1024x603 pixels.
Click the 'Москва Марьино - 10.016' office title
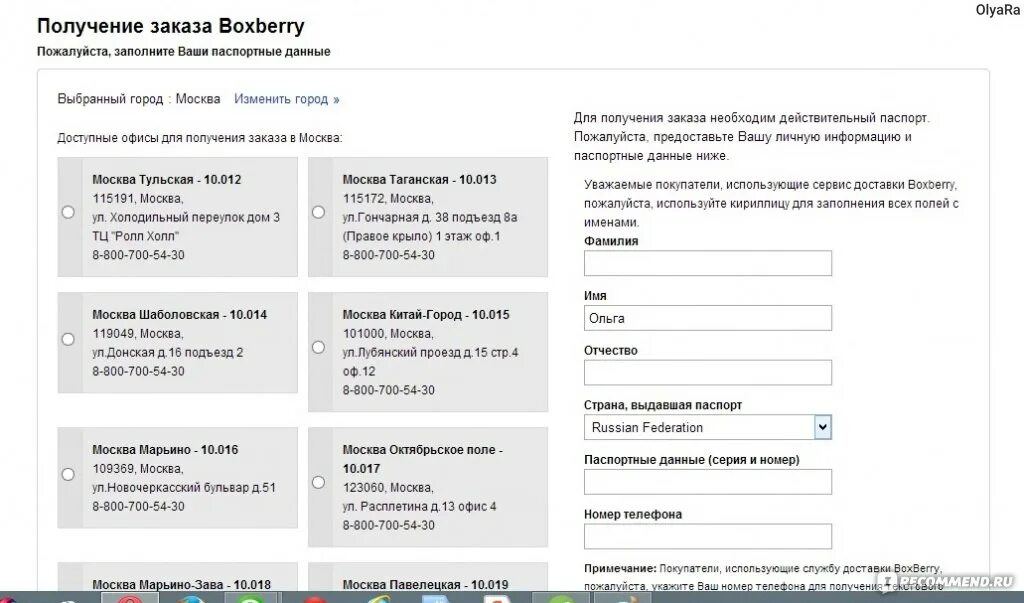(x=165, y=450)
